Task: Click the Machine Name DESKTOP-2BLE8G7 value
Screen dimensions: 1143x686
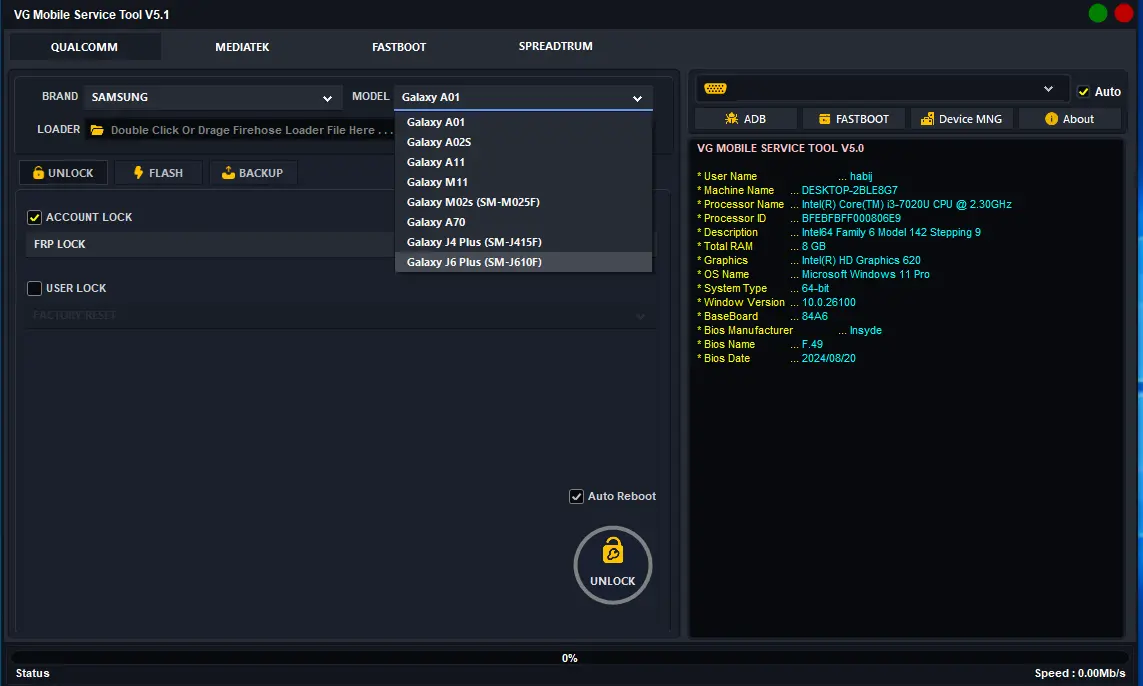Action: click(x=849, y=190)
